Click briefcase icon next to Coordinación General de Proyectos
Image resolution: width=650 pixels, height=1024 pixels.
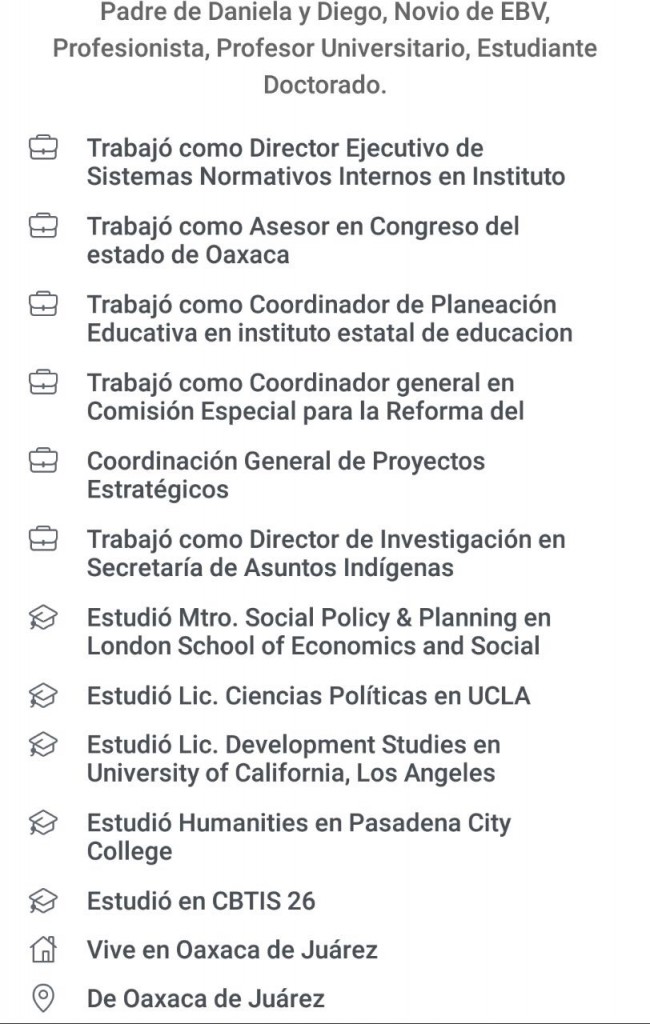(x=43, y=461)
